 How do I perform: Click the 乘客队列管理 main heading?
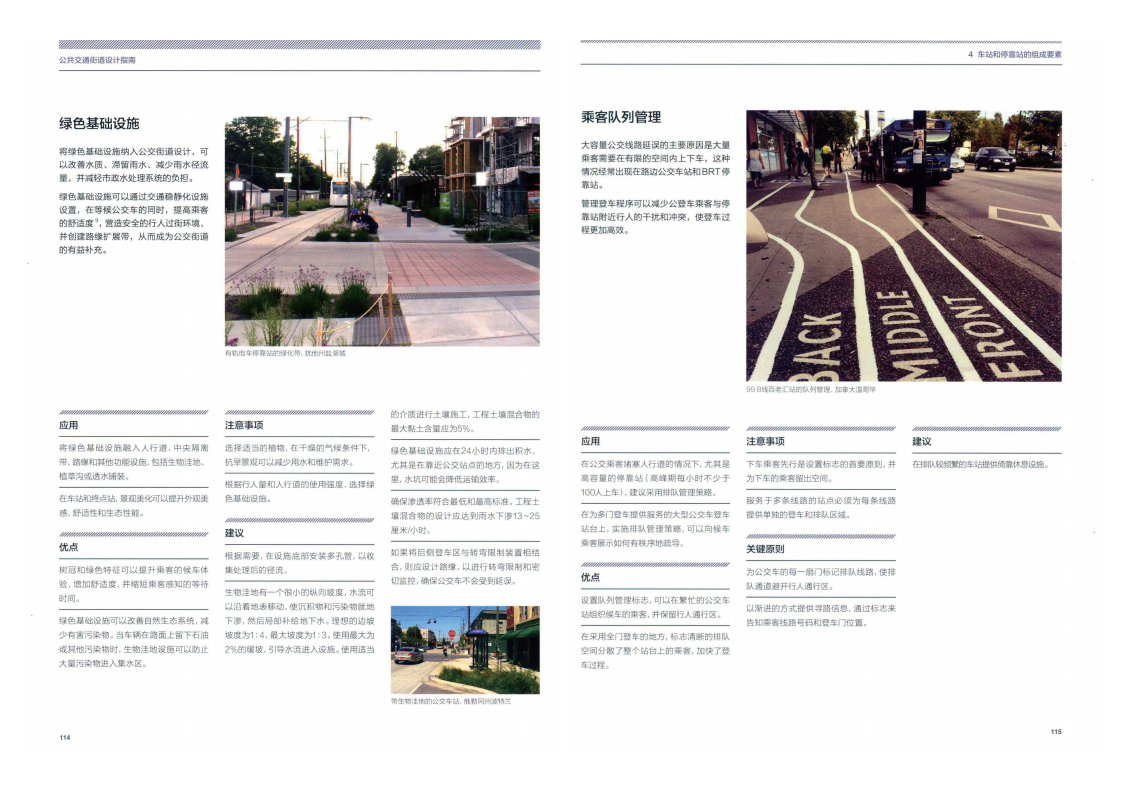(x=621, y=117)
